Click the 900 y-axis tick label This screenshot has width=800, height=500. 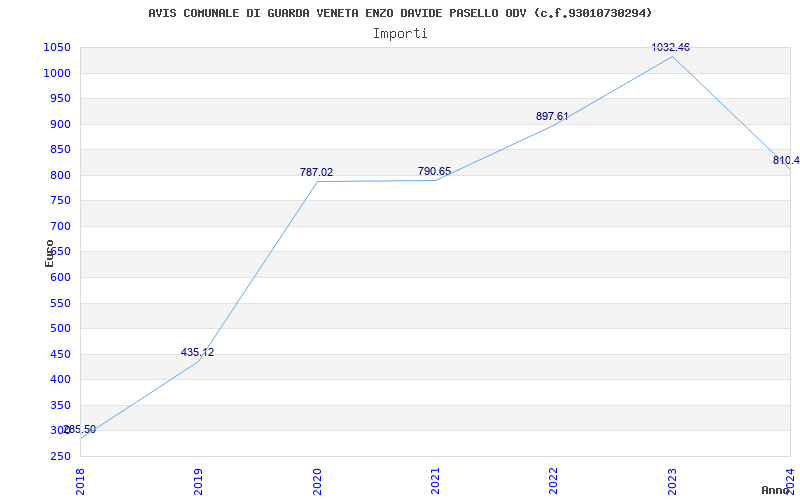click(x=60, y=124)
